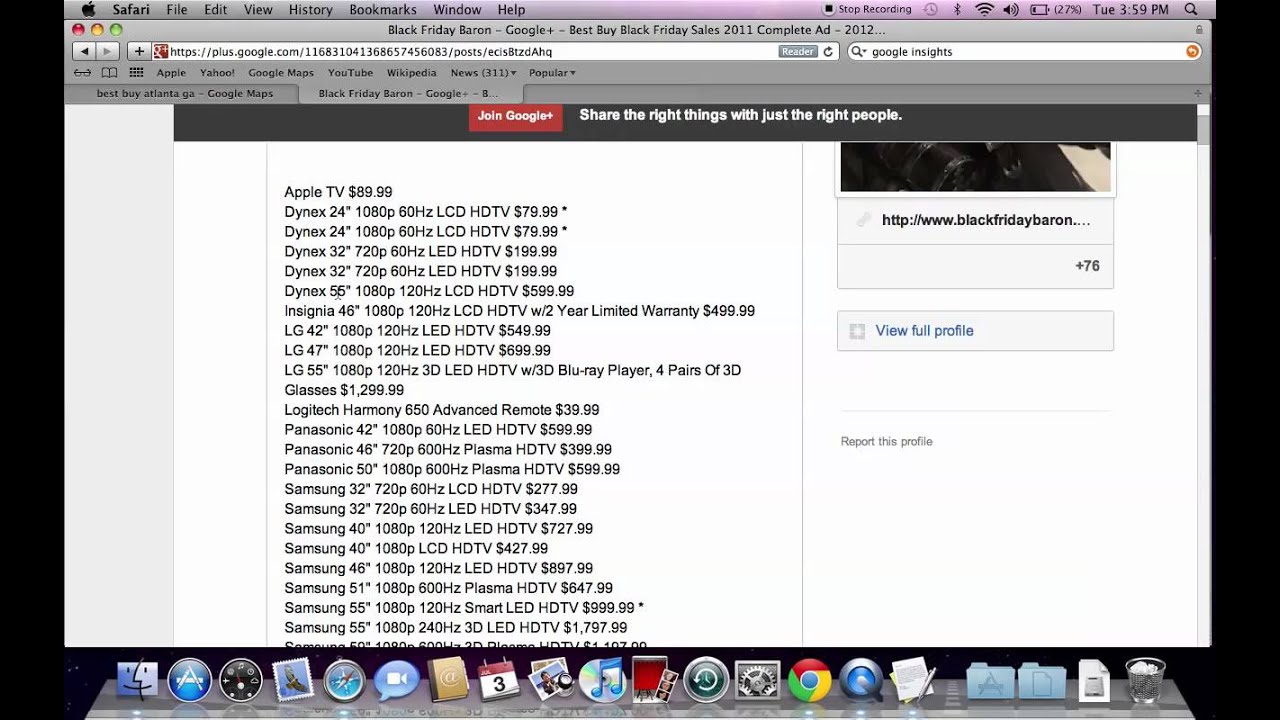Open iChat bubble icon in Dock
Screen dimensions: 1280x720
pyautogui.click(x=397, y=682)
